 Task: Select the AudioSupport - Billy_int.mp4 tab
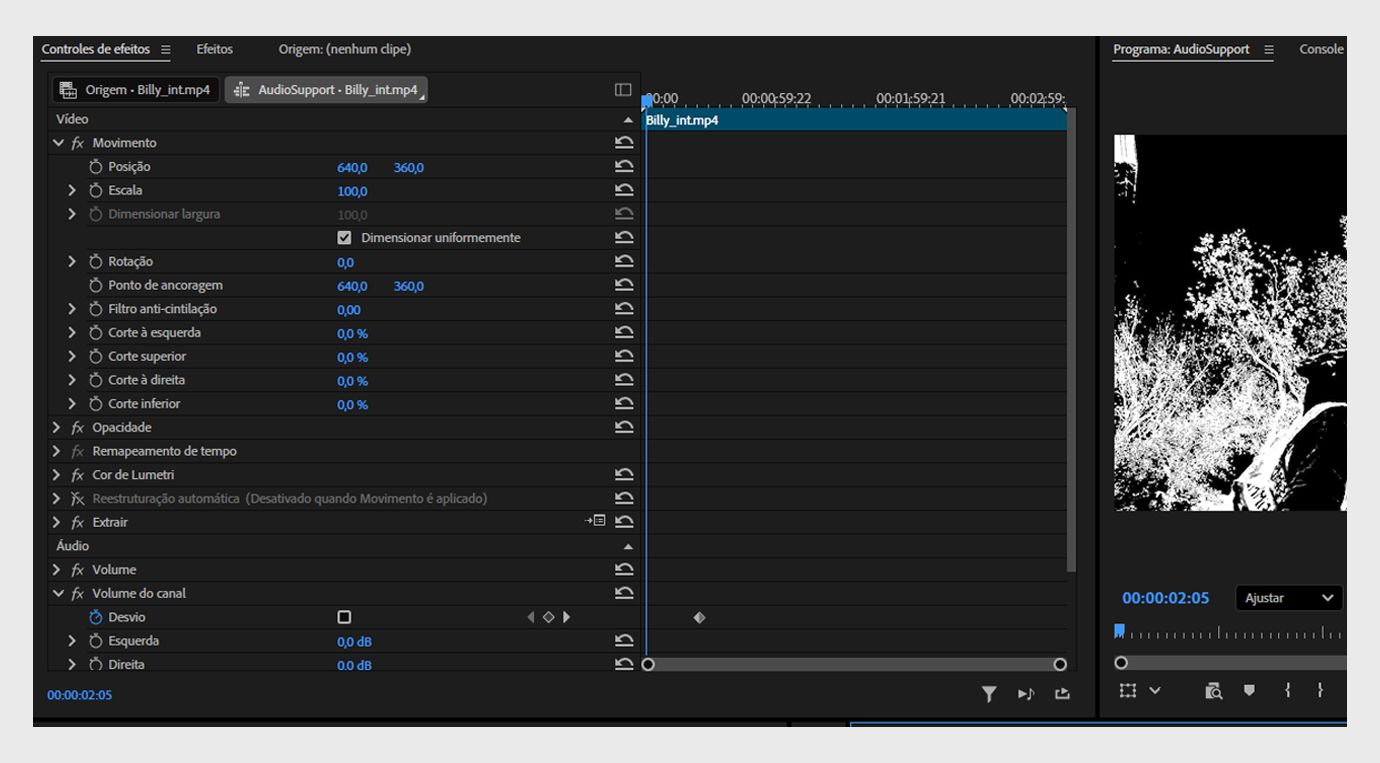pos(327,90)
